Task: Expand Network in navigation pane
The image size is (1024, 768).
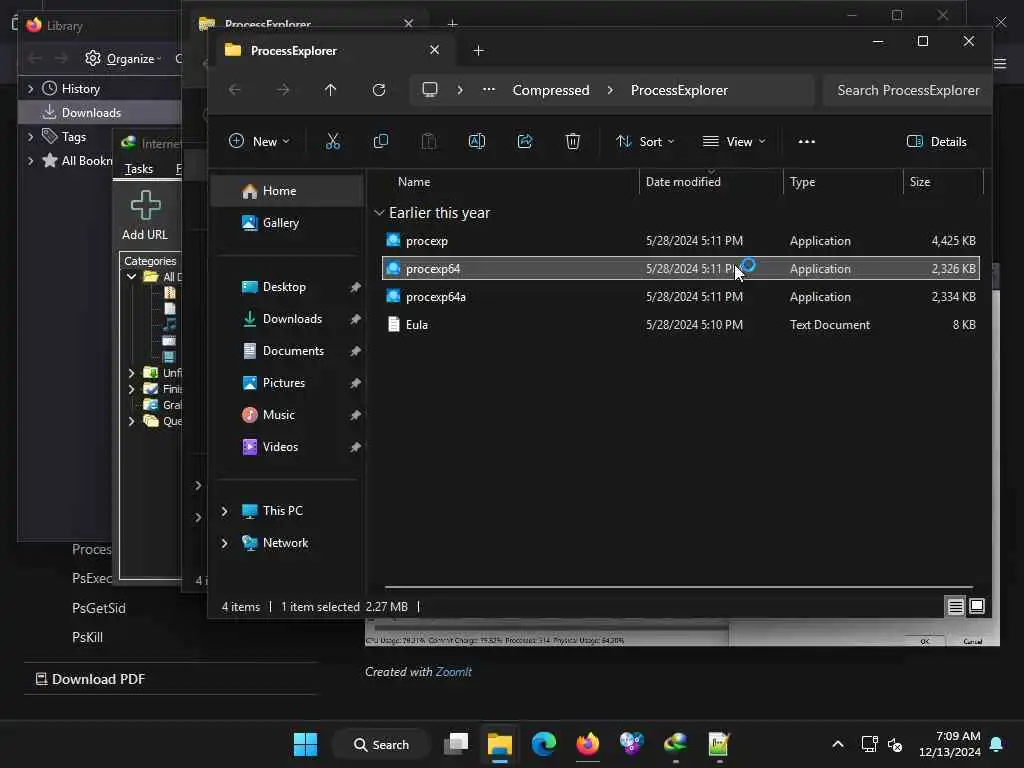Action: click(x=224, y=543)
